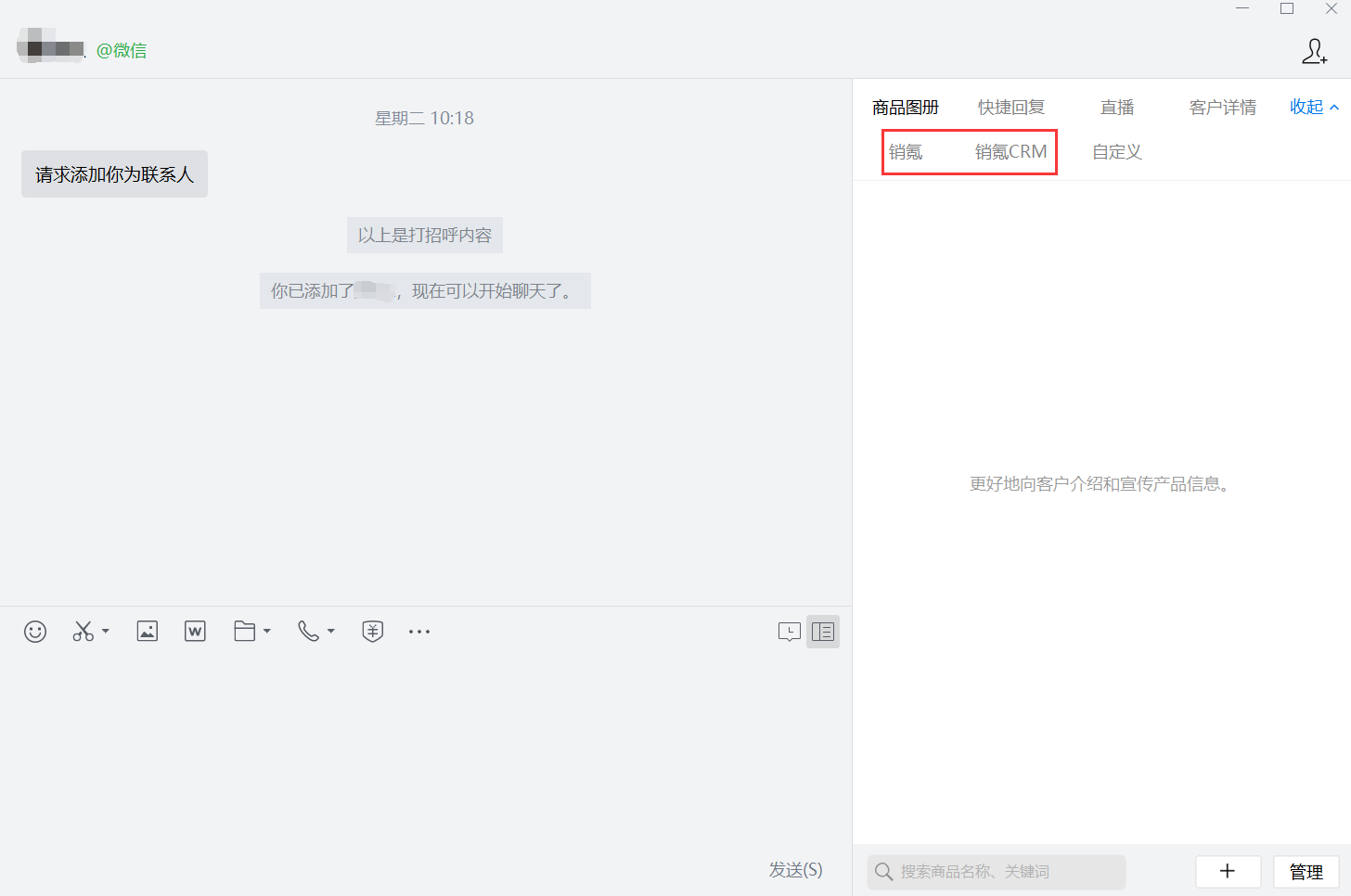Open the document (W) icon

[x=195, y=632]
